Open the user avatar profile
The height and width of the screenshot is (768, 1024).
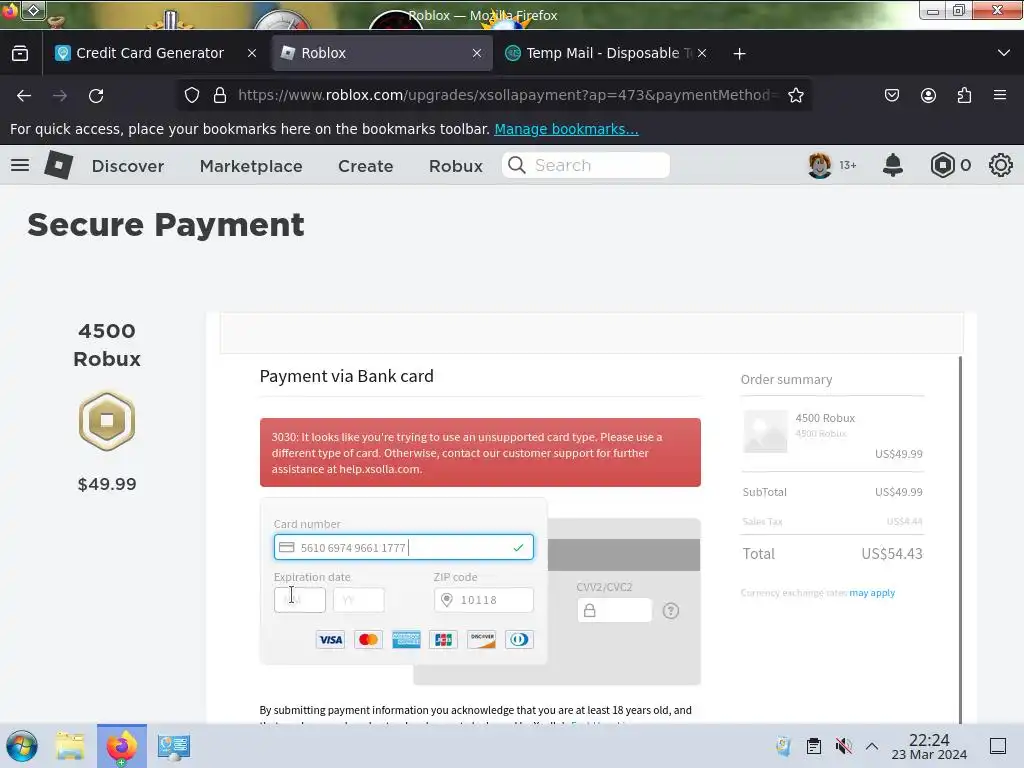[820, 165]
